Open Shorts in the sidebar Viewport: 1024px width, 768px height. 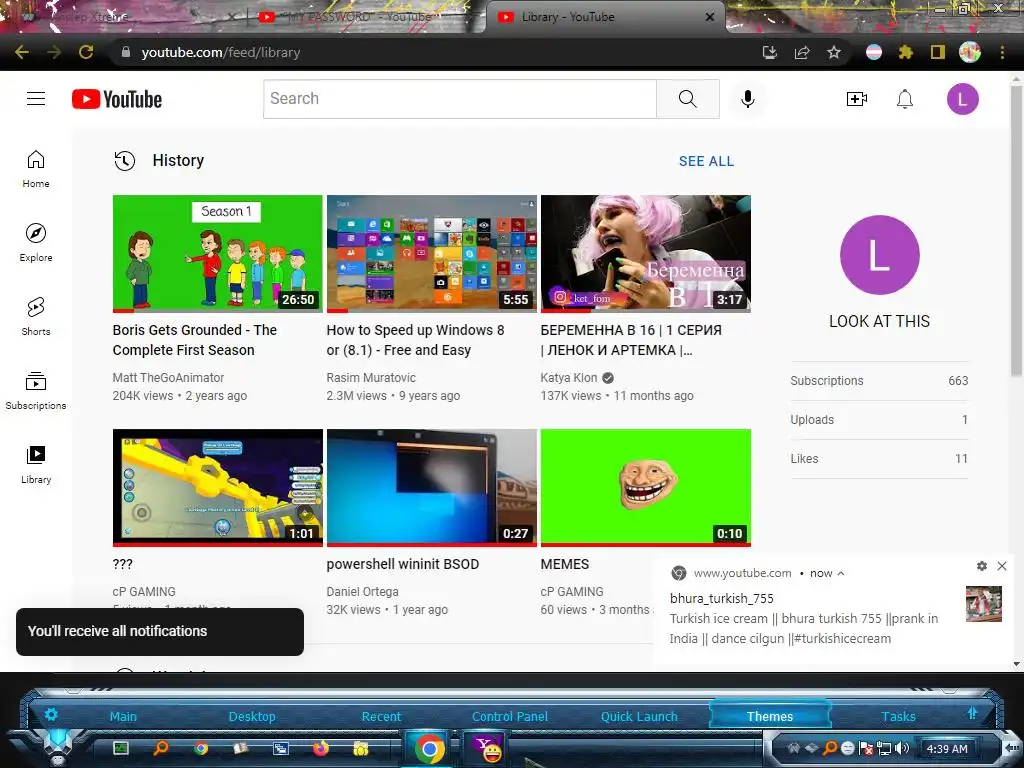36,317
